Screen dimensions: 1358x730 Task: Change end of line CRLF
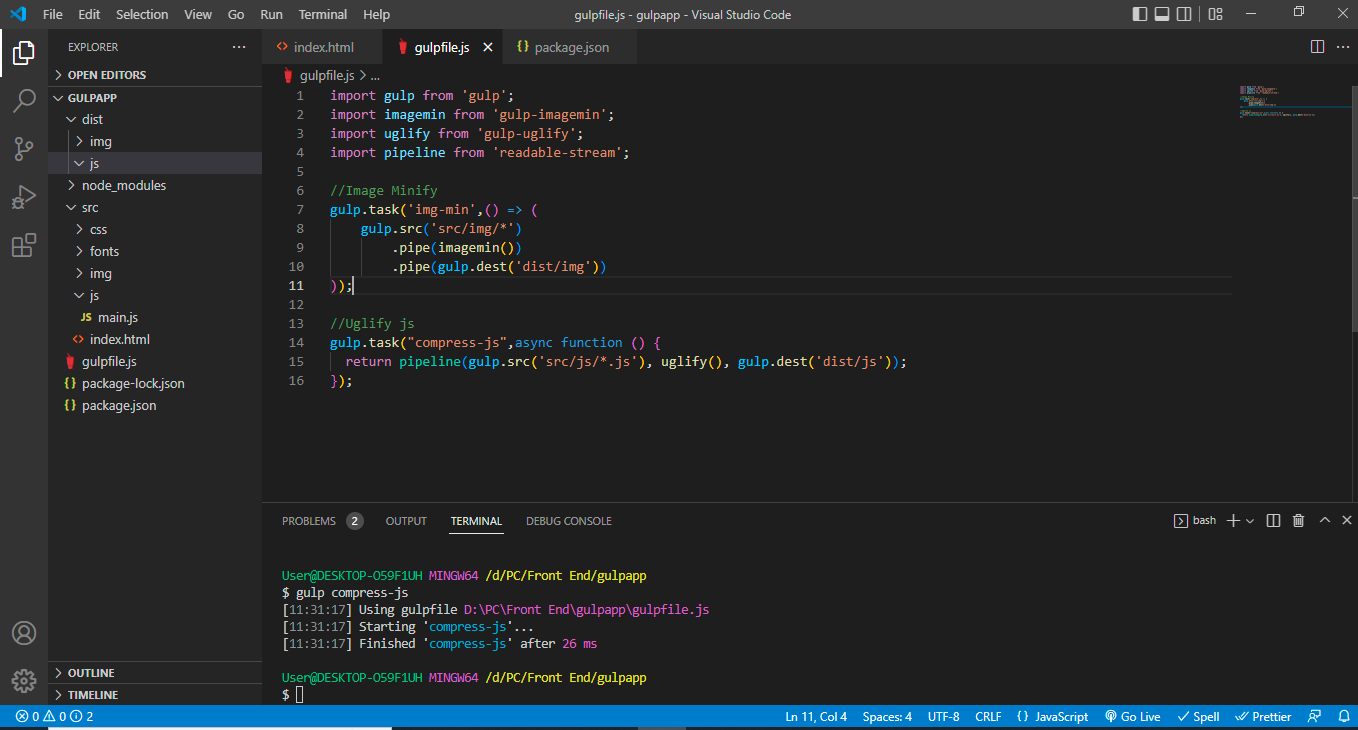pyautogui.click(x=988, y=717)
